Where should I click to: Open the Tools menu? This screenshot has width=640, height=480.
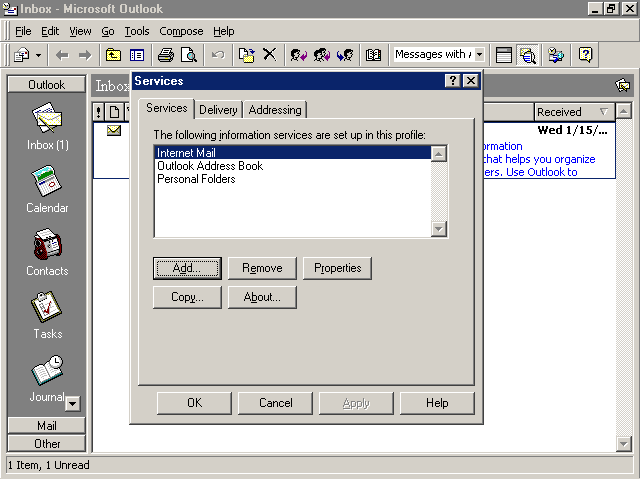(x=137, y=31)
